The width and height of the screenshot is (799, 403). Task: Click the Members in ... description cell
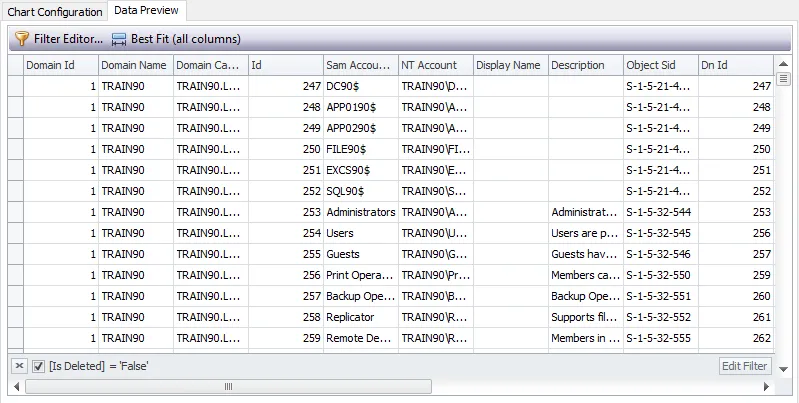point(585,338)
